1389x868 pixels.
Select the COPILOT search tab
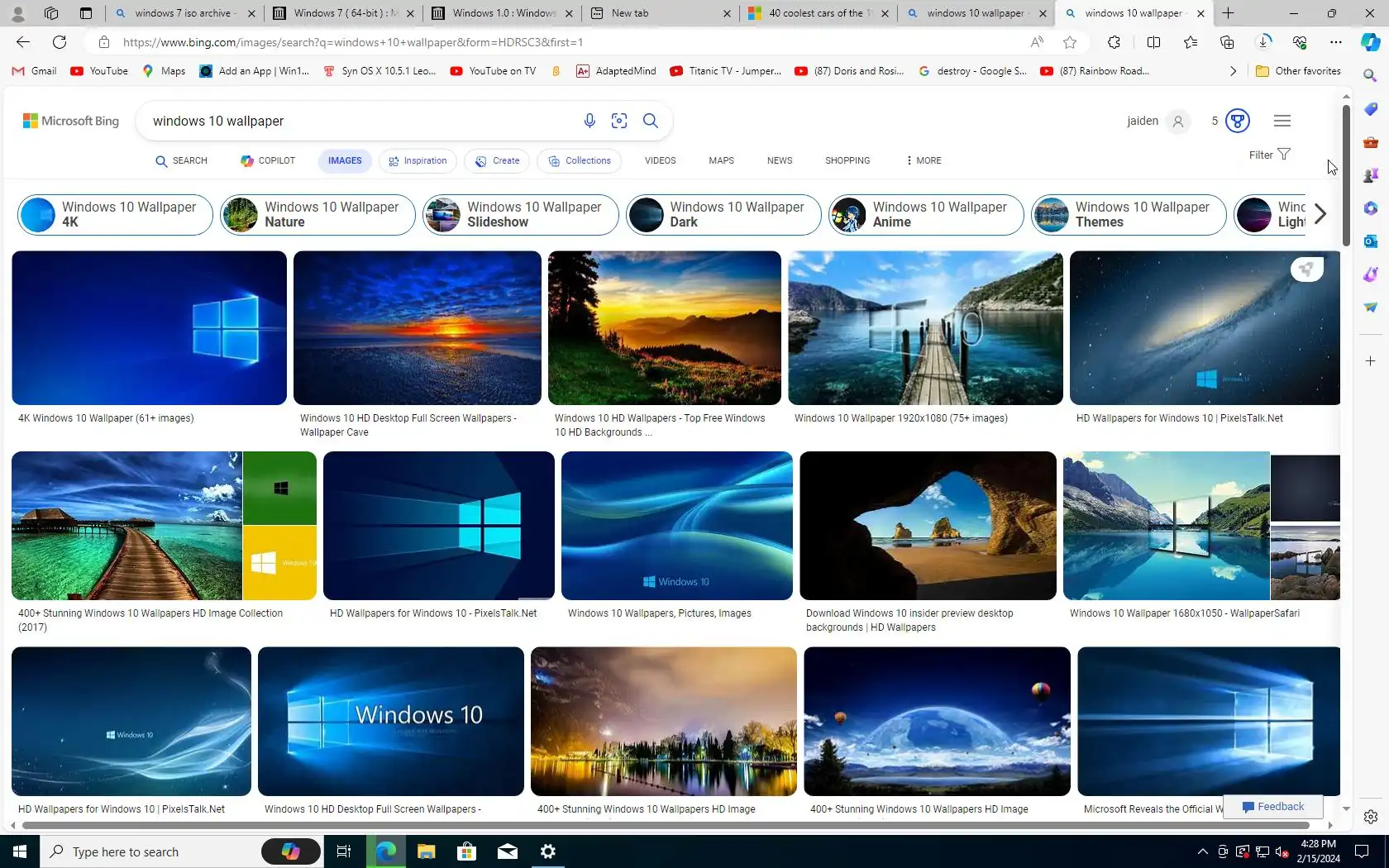(268, 160)
